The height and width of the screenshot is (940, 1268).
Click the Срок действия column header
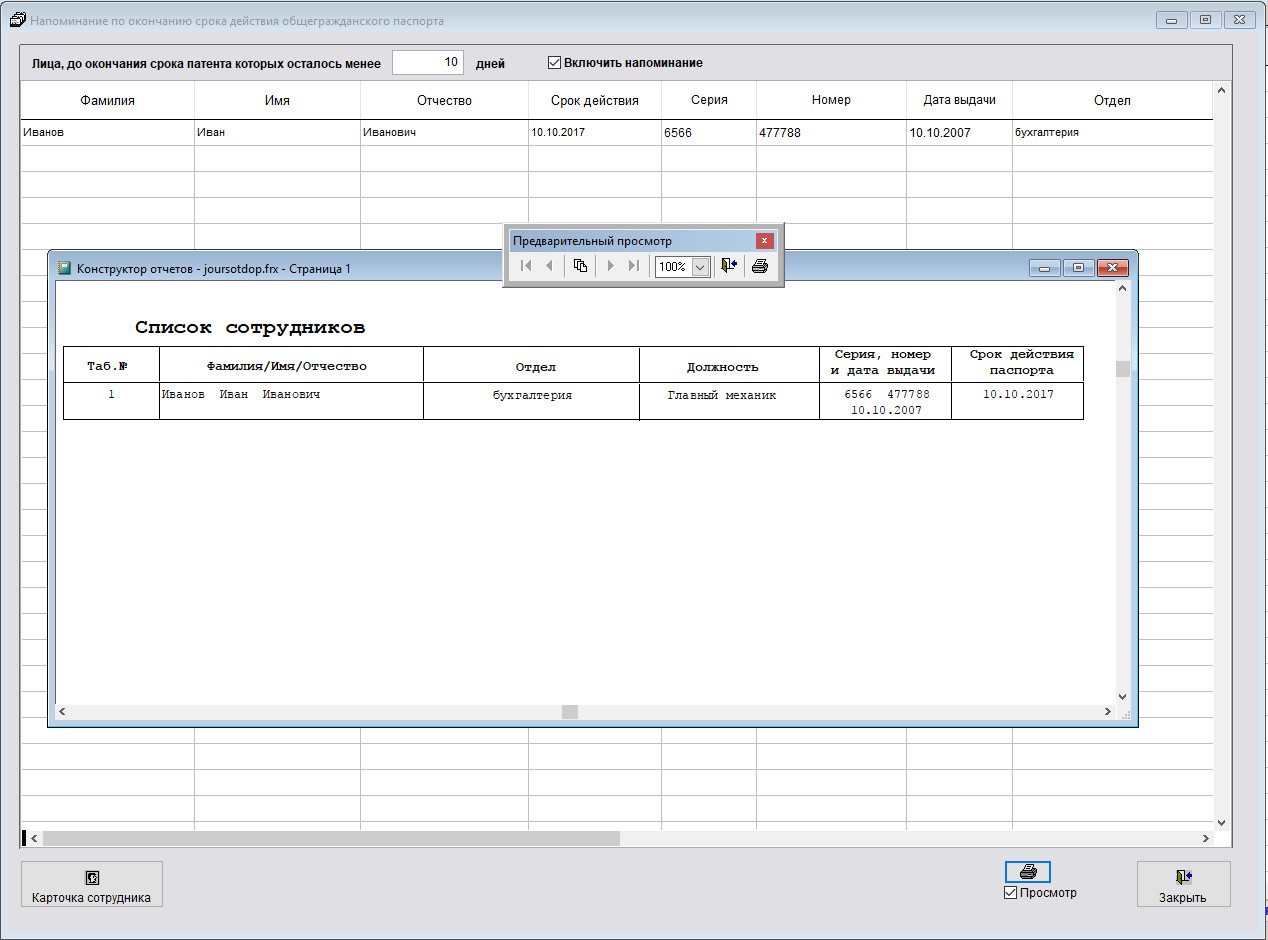[594, 100]
